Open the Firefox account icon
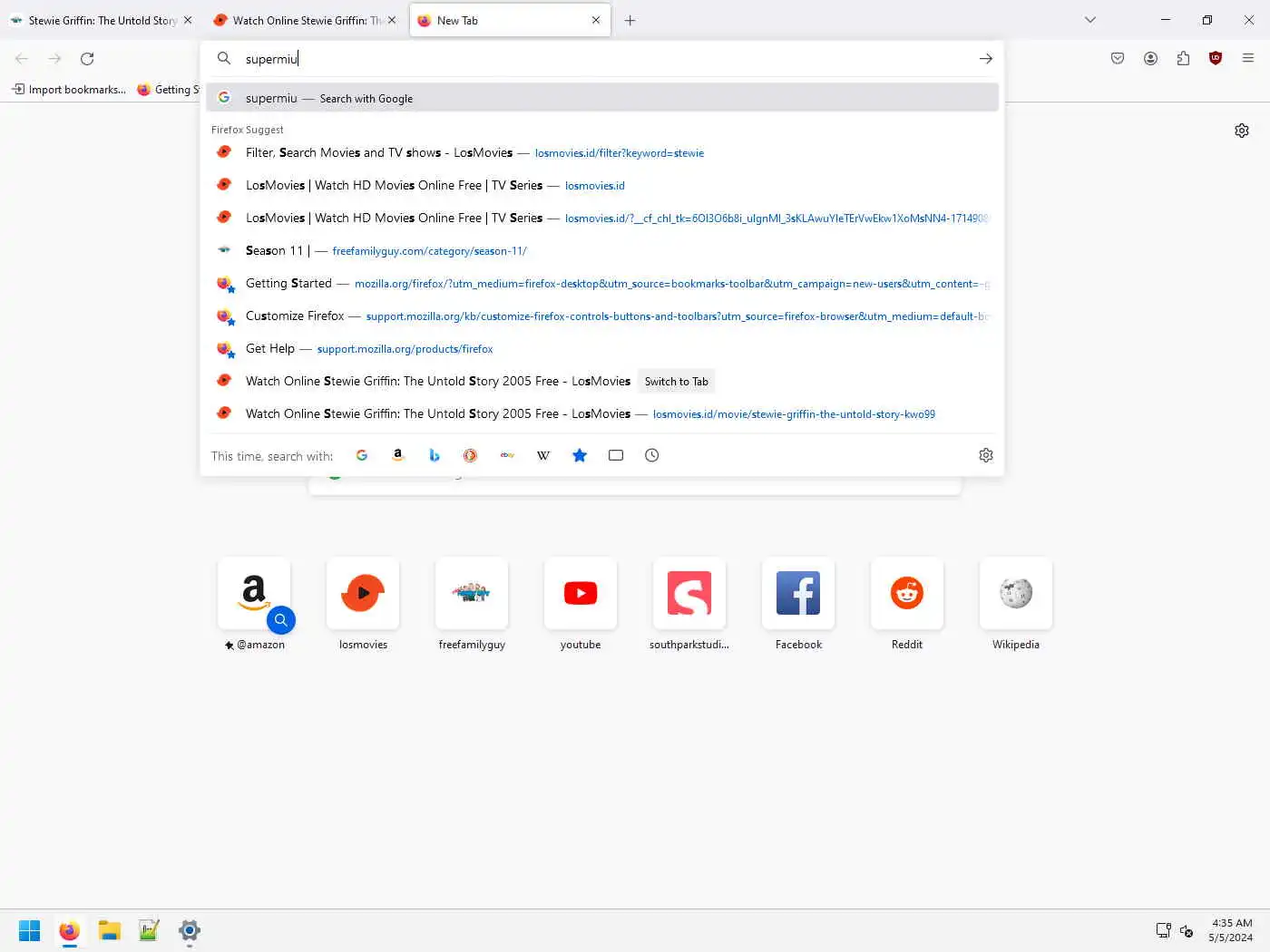The height and width of the screenshot is (952, 1270). click(x=1150, y=58)
